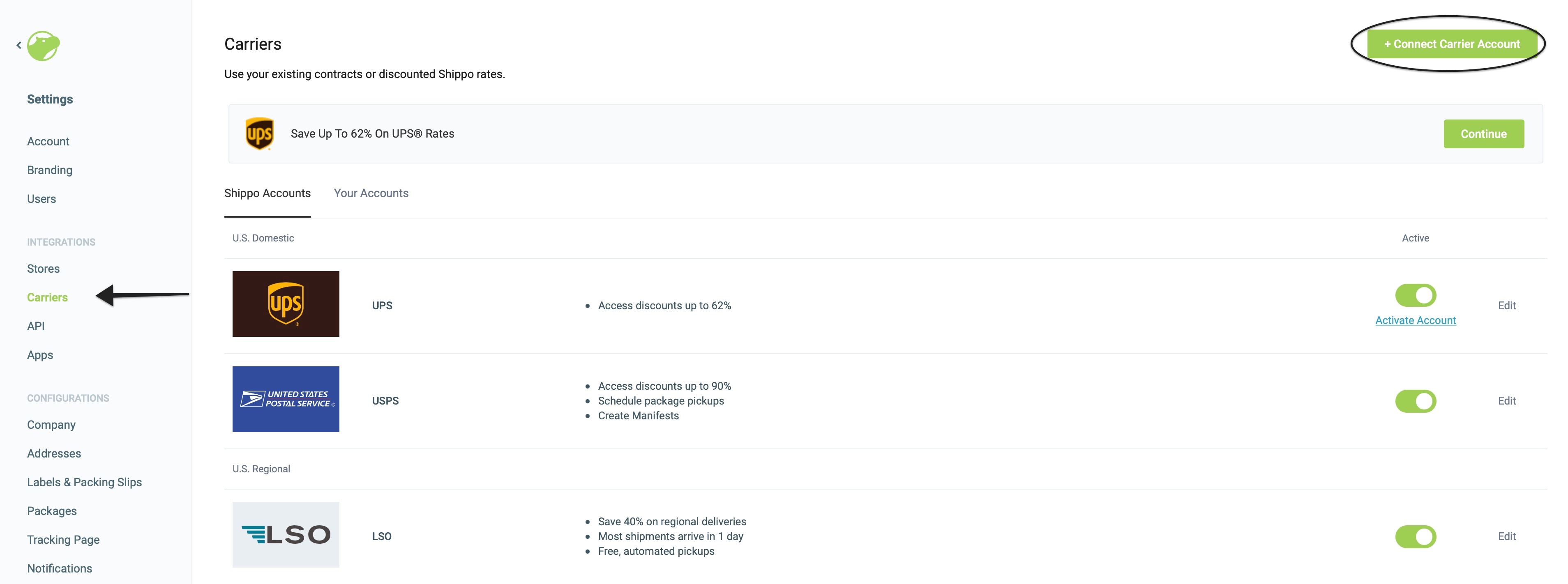
Task: Click the 'U.S. Domestic' section header
Action: coord(263,238)
